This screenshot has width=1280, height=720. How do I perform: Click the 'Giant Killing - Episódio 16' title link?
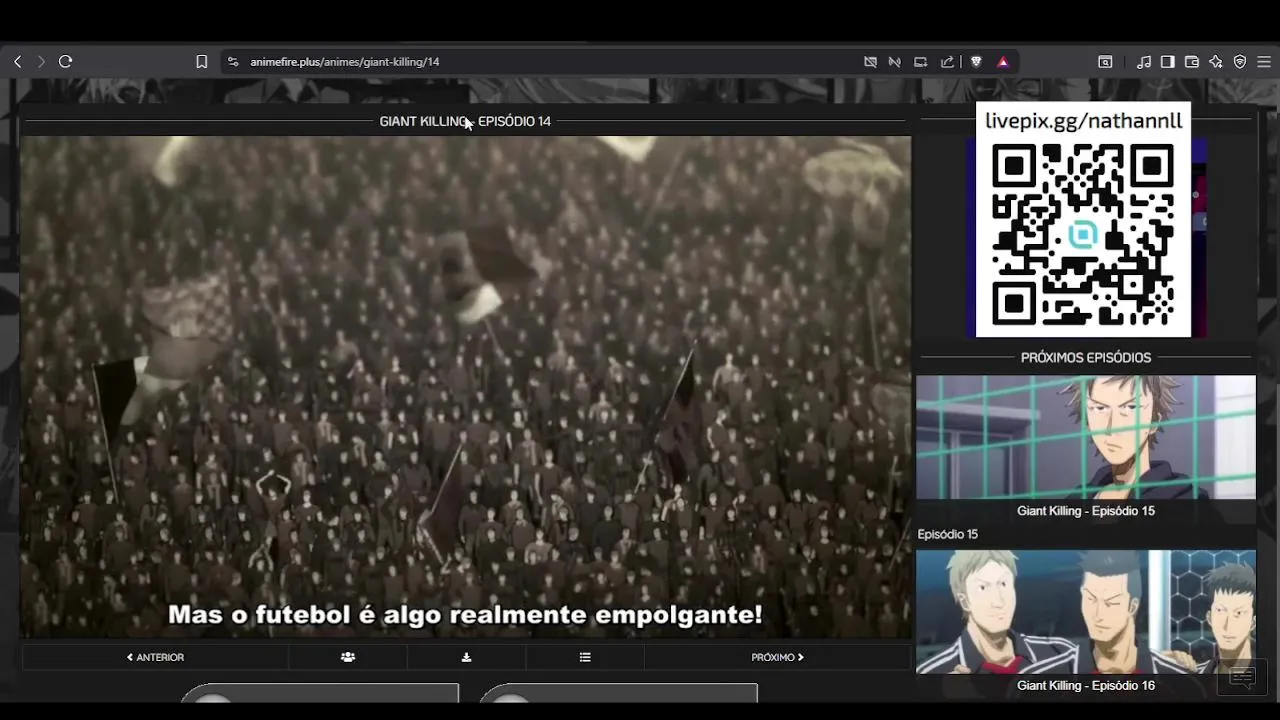point(1086,686)
